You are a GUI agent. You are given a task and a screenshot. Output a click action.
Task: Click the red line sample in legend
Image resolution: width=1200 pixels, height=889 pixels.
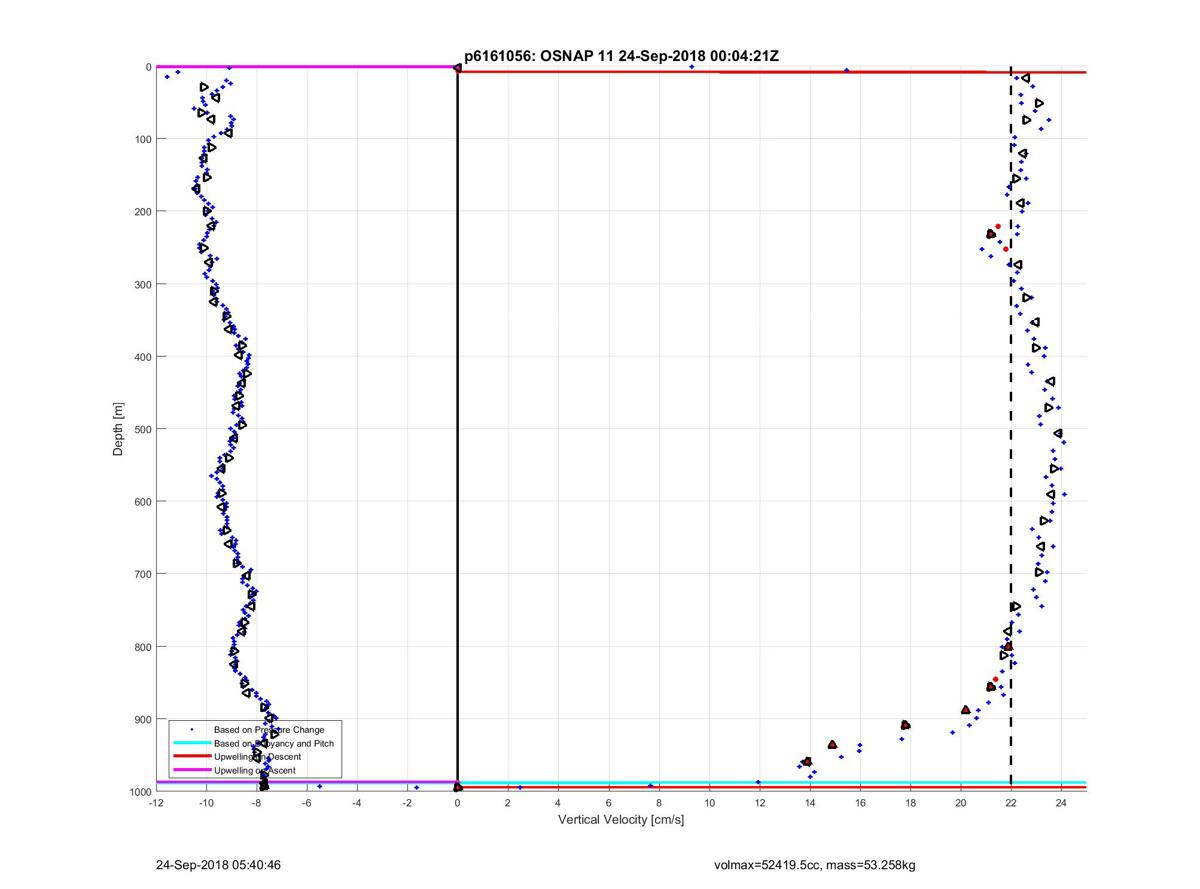point(190,757)
